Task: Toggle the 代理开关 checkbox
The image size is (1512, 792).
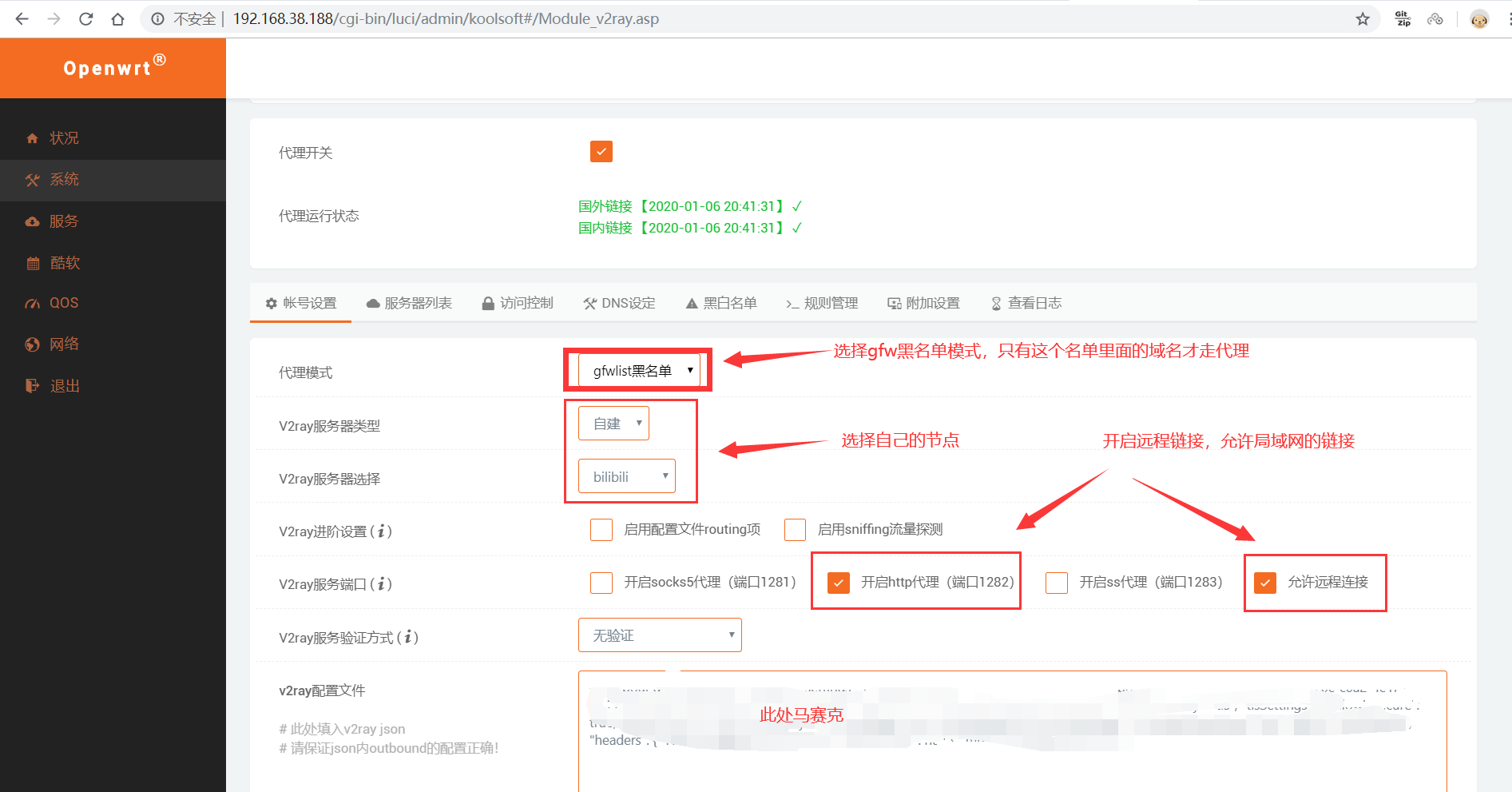Action: [x=601, y=152]
